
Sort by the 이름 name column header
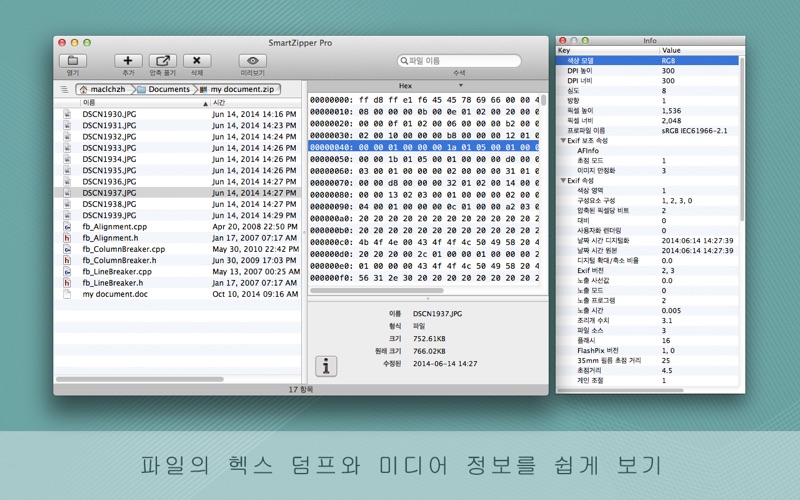pyautogui.click(x=144, y=103)
